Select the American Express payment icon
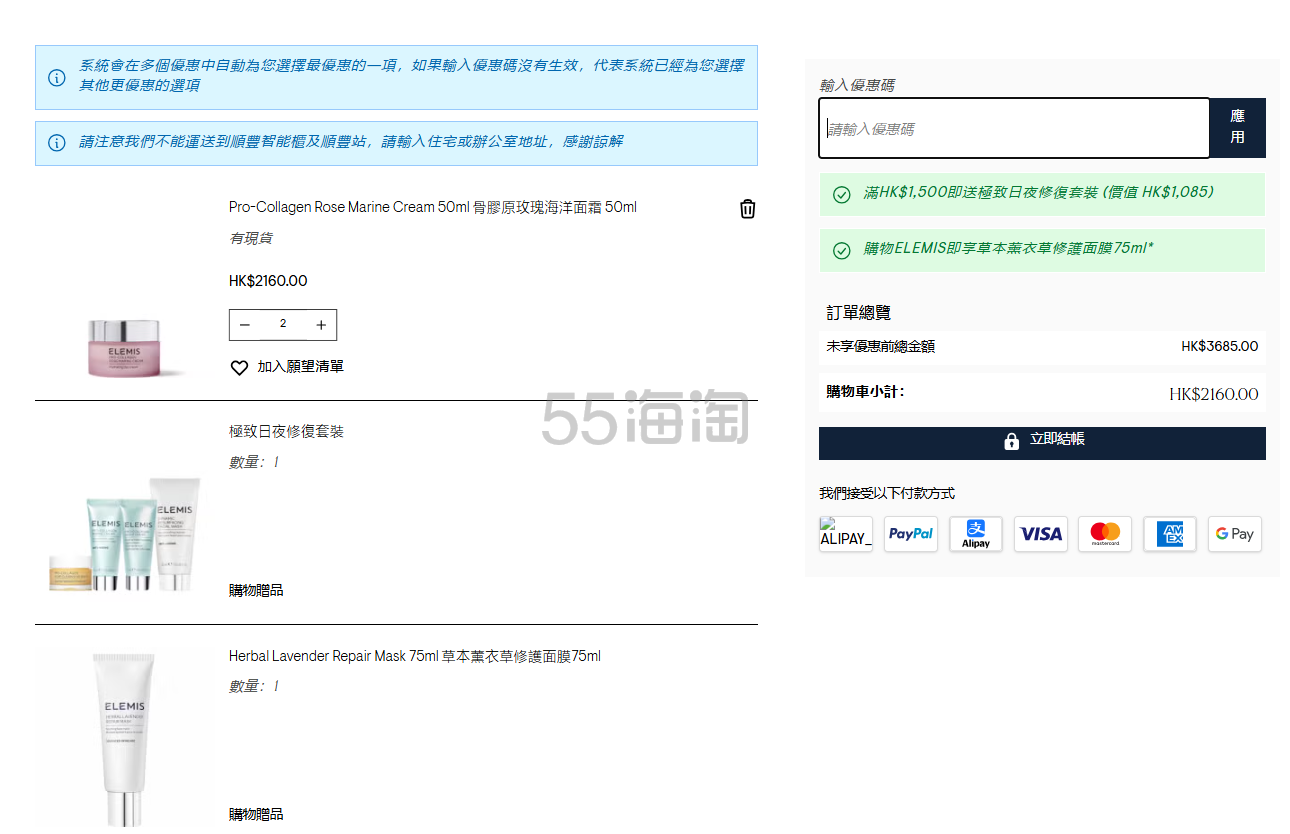The image size is (1290, 834). [x=1170, y=534]
